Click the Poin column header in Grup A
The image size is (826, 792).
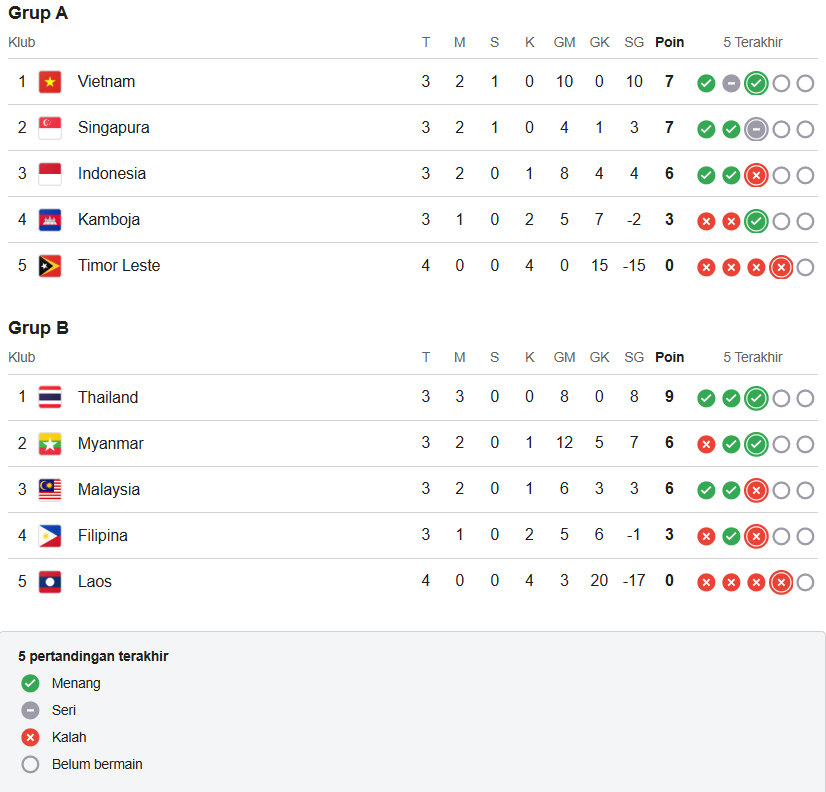[669, 42]
